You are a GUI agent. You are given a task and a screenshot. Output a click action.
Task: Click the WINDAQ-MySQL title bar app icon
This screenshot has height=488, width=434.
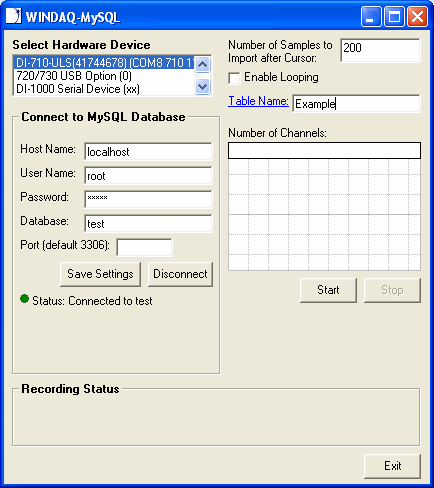pyautogui.click(x=14, y=16)
